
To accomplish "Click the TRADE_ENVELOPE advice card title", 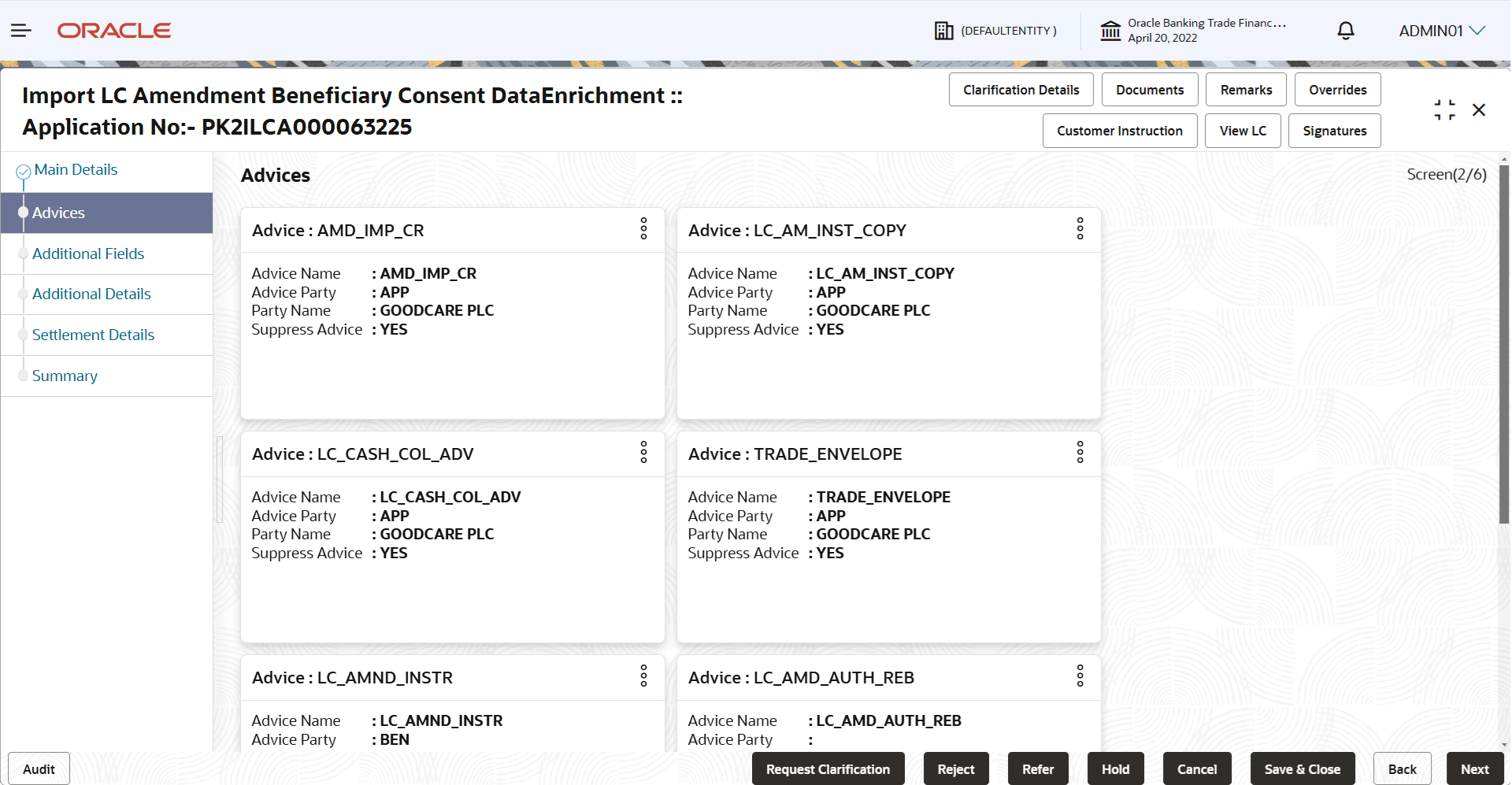I will coord(795,454).
